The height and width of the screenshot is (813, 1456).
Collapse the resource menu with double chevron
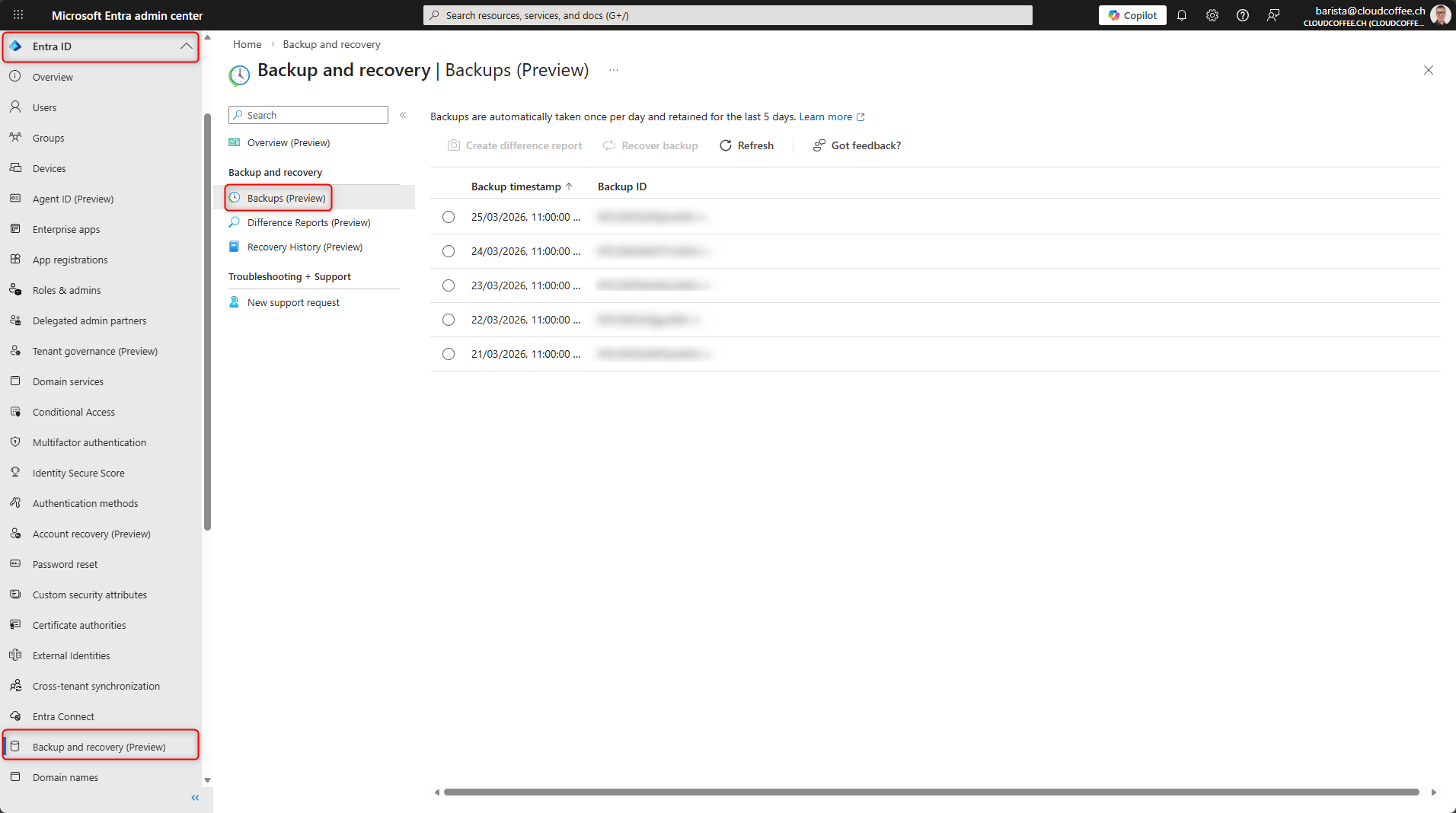(403, 115)
